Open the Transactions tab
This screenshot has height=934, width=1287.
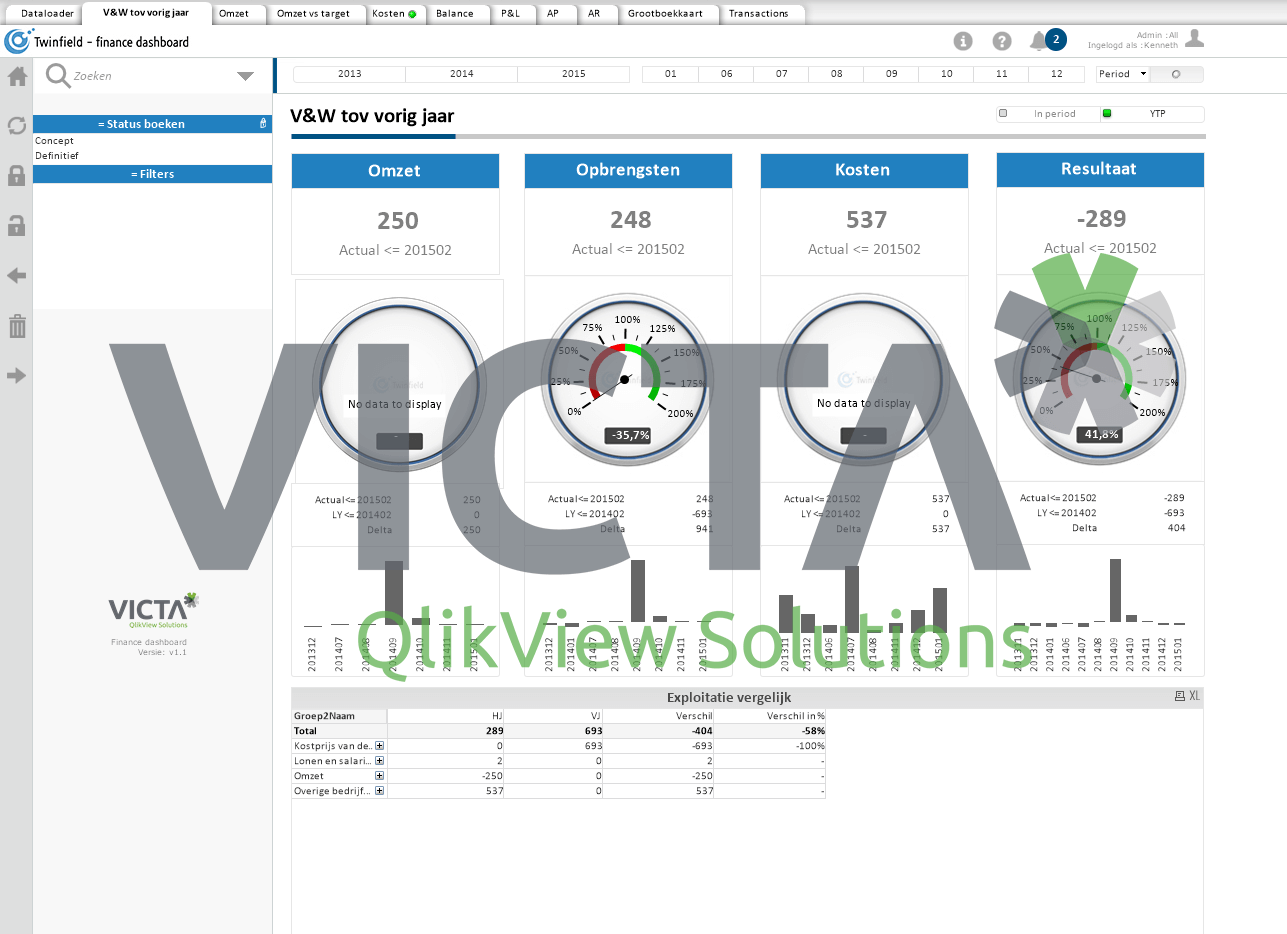pos(762,13)
